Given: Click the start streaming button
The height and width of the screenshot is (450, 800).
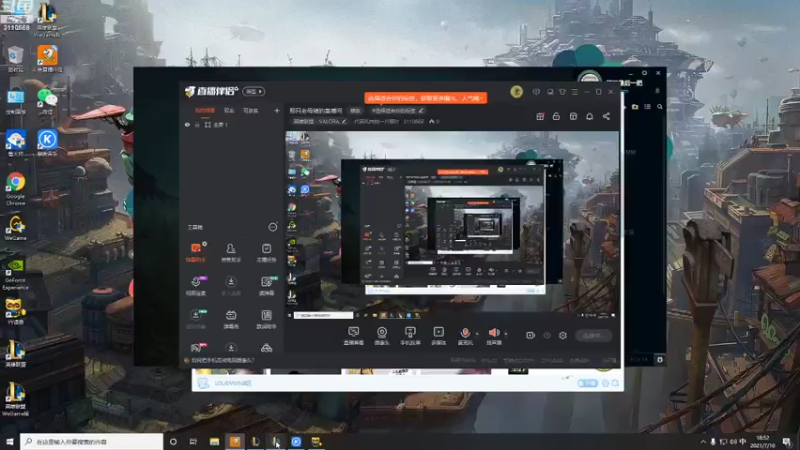Looking at the screenshot, I should [593, 335].
